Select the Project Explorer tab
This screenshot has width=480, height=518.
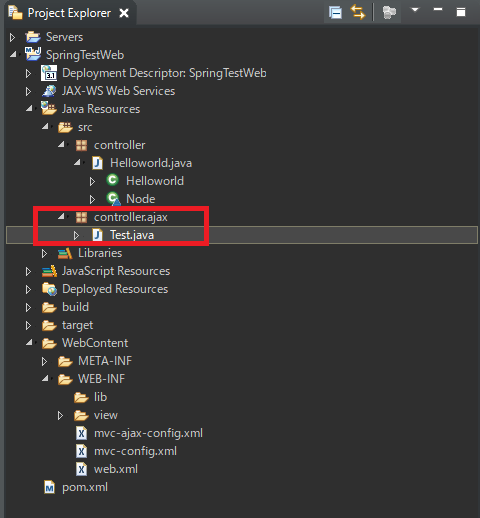pos(69,13)
